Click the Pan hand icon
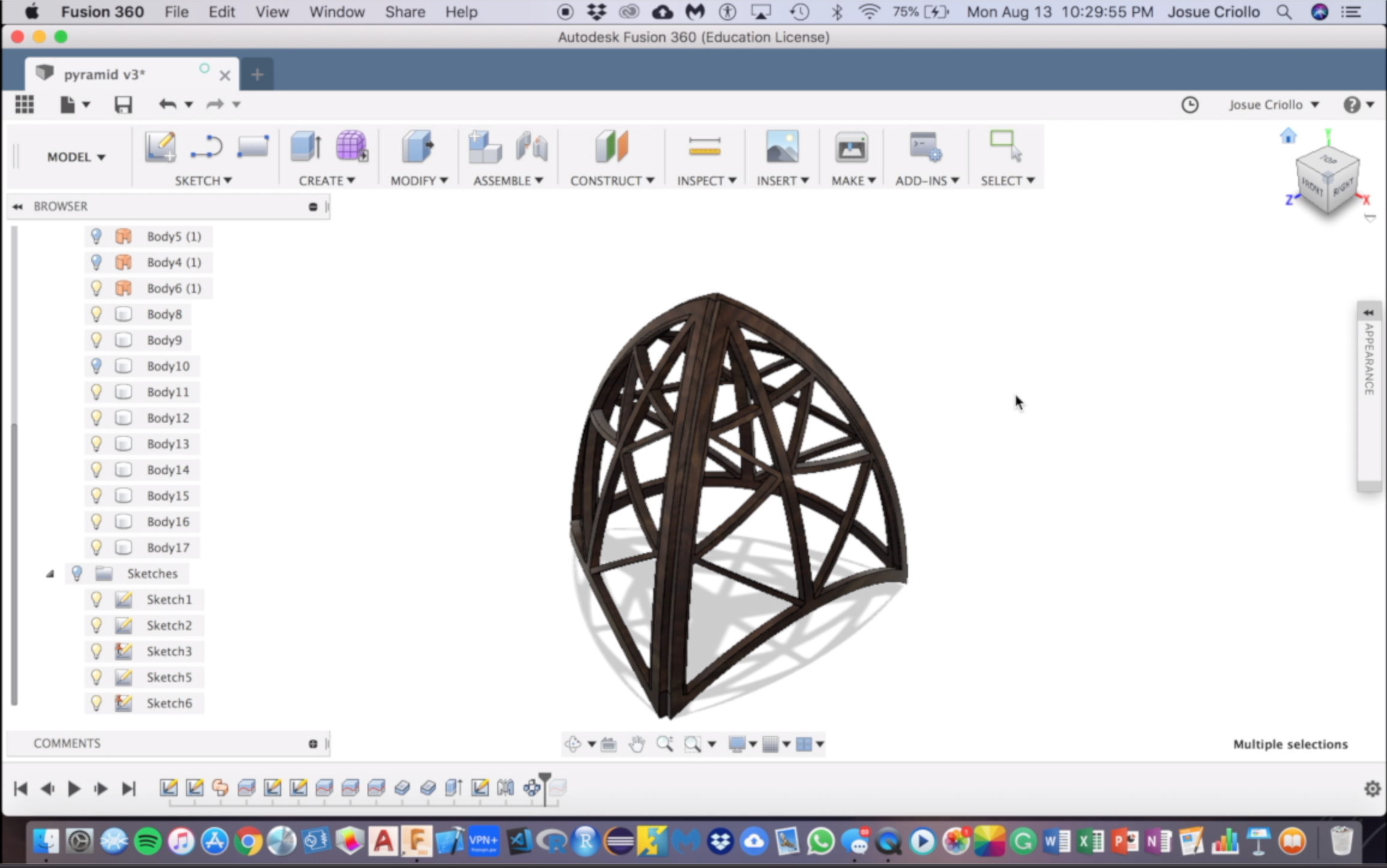The image size is (1387, 868). point(636,744)
